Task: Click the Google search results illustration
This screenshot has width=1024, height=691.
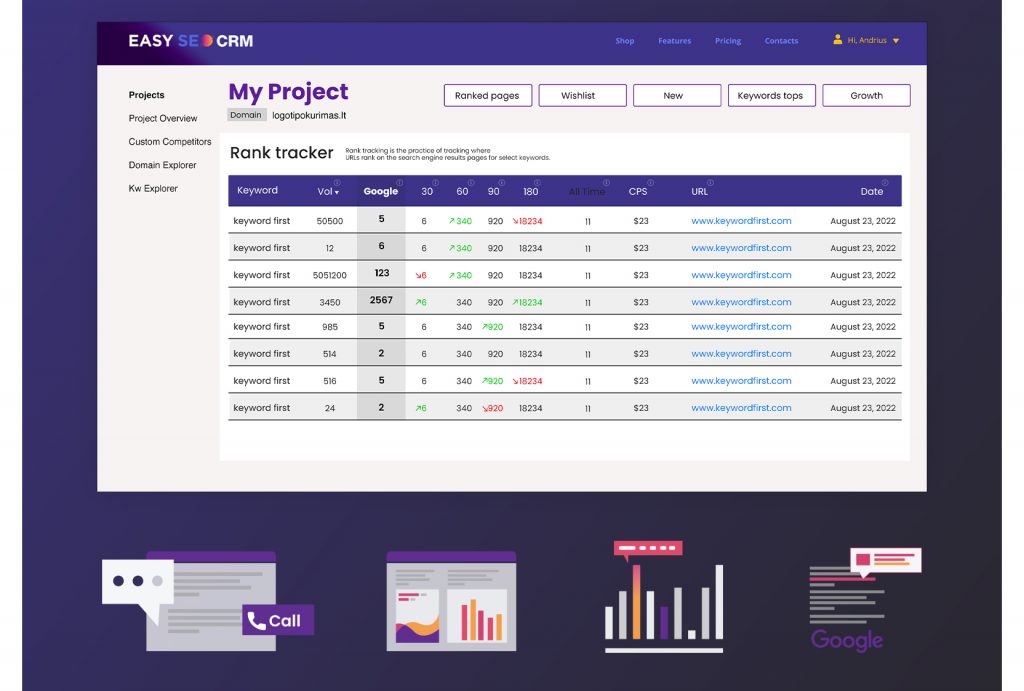Action: [865, 600]
